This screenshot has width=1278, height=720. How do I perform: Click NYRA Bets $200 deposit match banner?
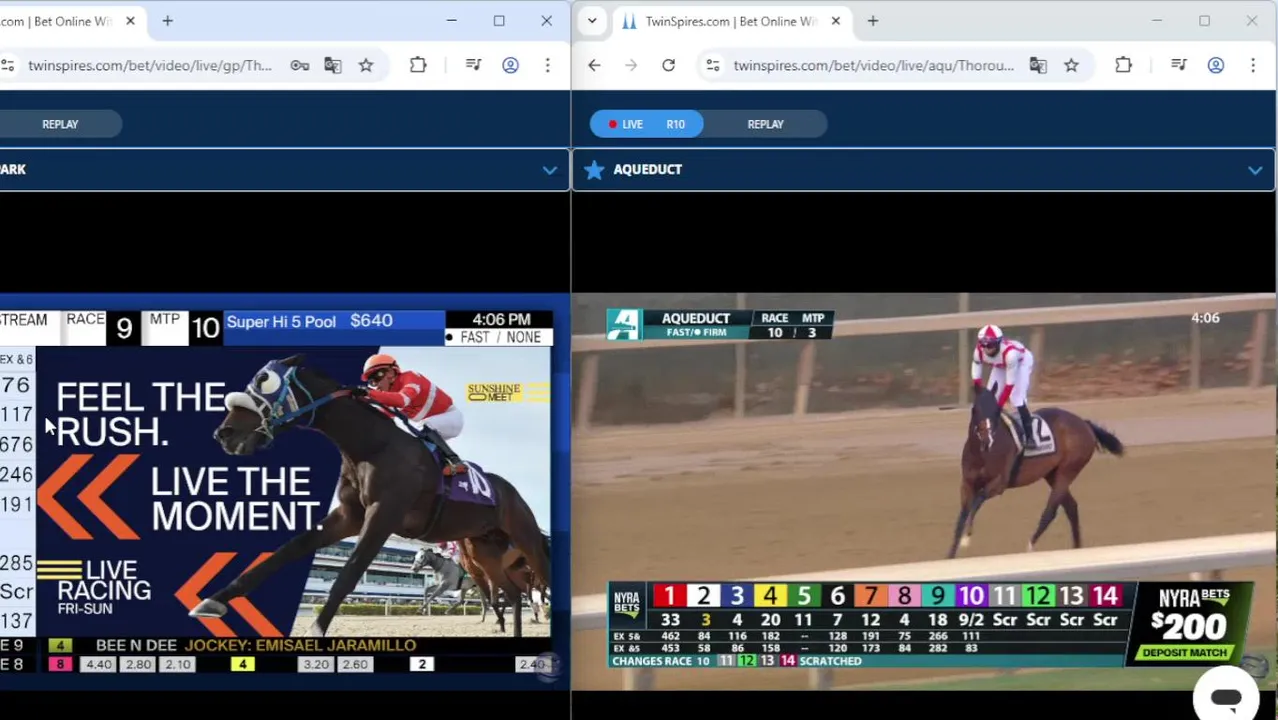(x=1192, y=624)
